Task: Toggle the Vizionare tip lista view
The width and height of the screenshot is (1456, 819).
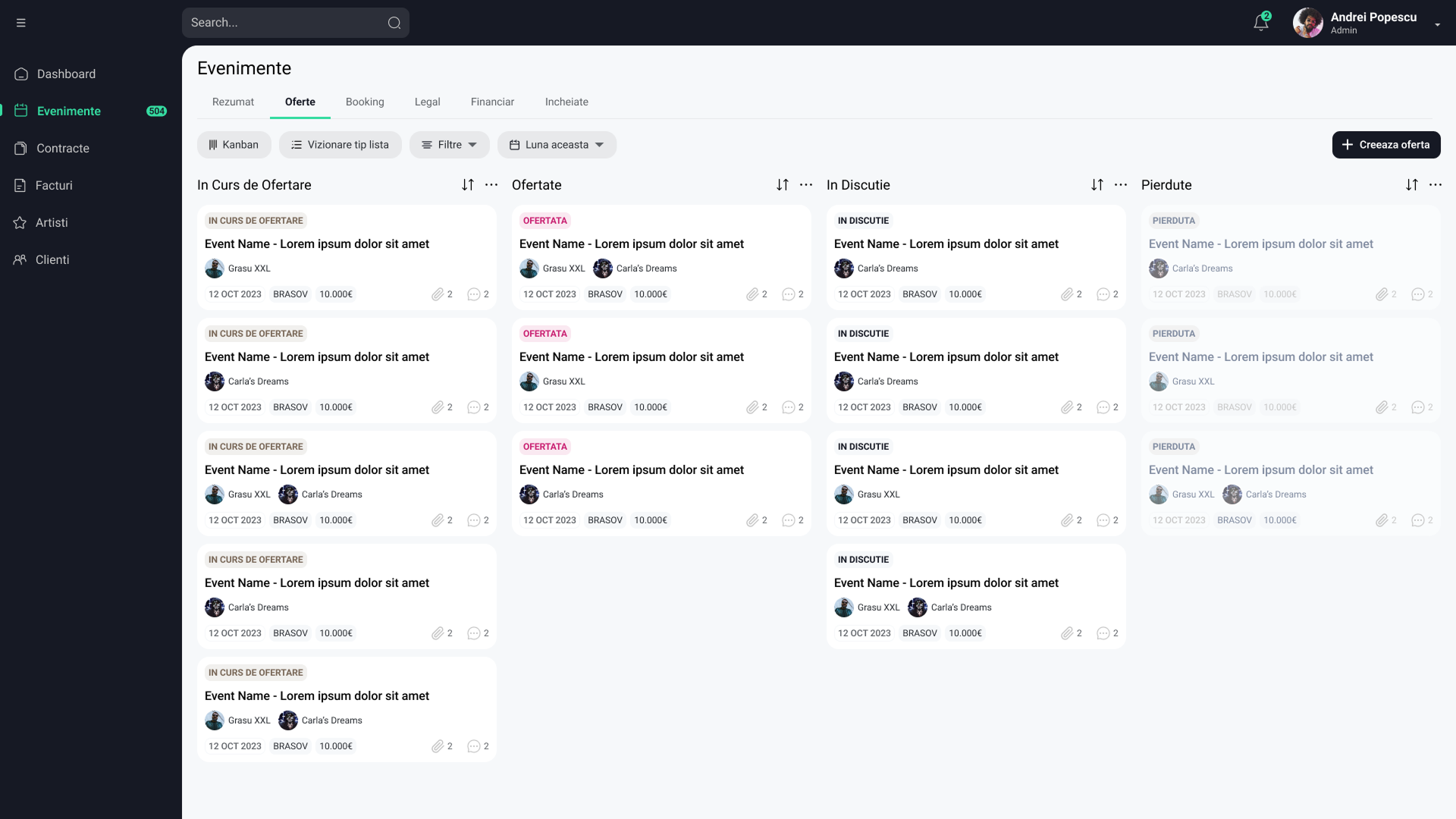Action: (x=340, y=144)
